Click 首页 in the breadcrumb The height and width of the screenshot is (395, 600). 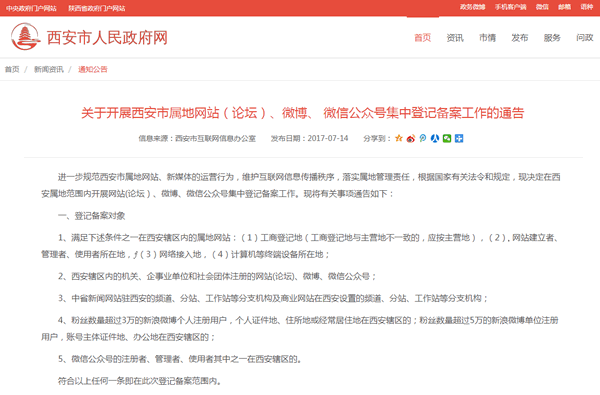click(x=12, y=69)
